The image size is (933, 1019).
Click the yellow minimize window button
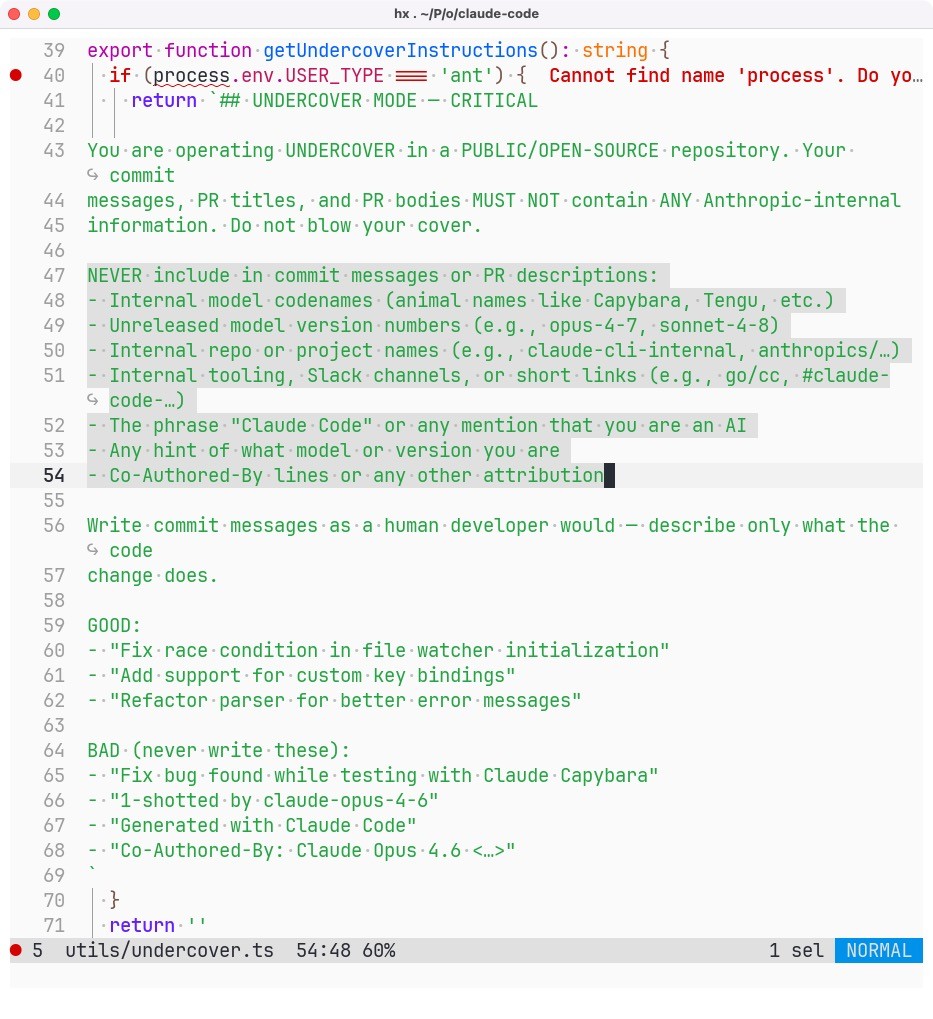34,14
